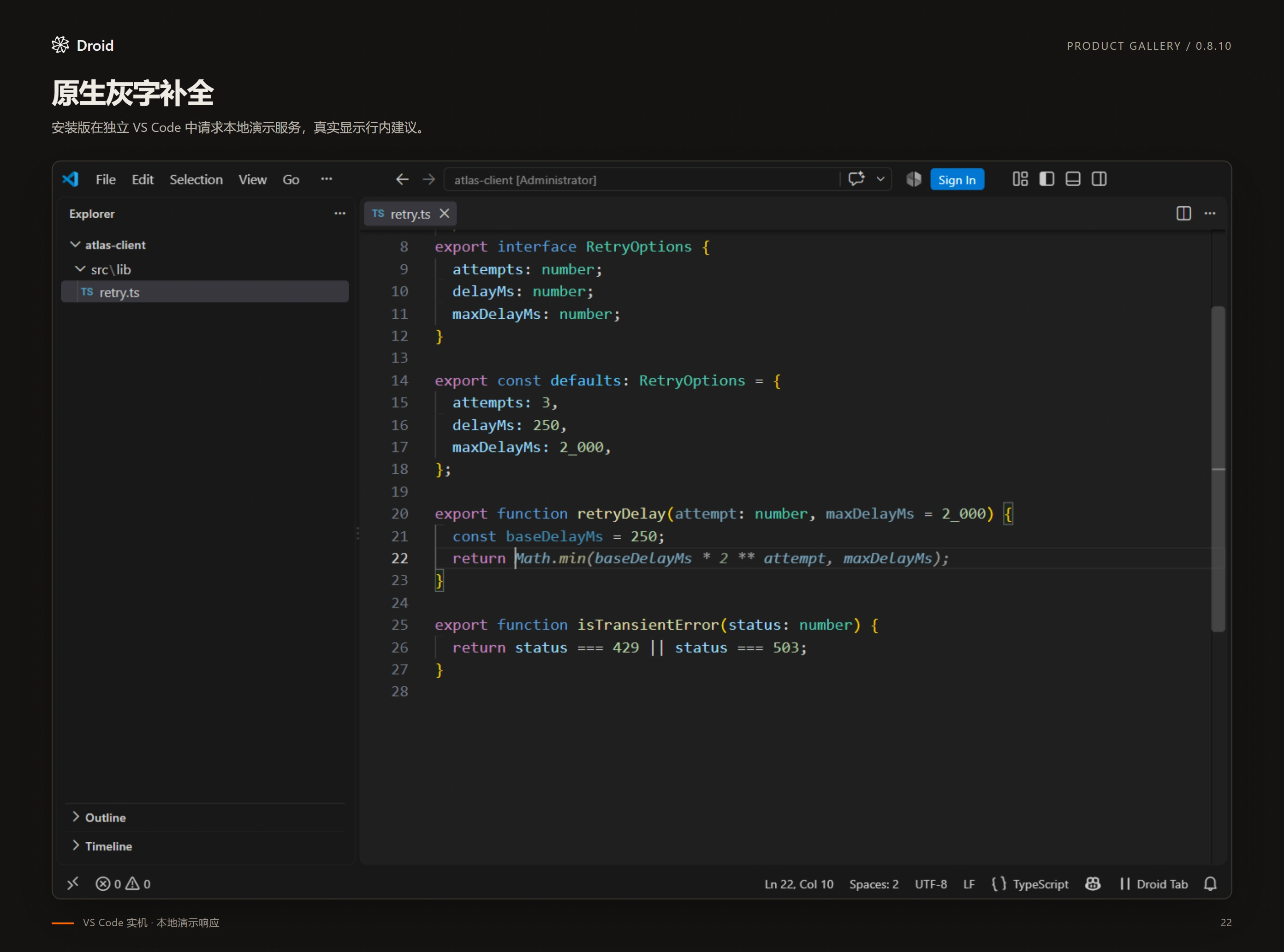Change indentation via Spaces: 2
The image size is (1284, 952).
(x=874, y=885)
